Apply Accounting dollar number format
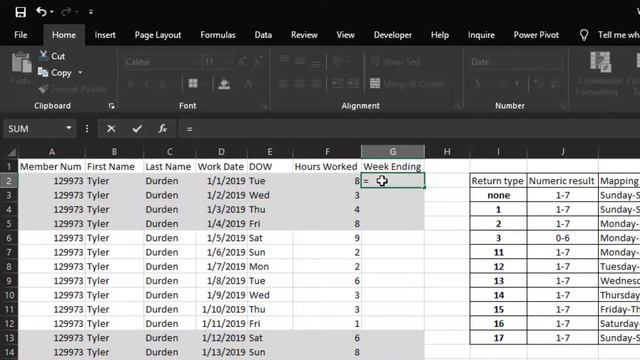This screenshot has height=360, width=640. (477, 84)
